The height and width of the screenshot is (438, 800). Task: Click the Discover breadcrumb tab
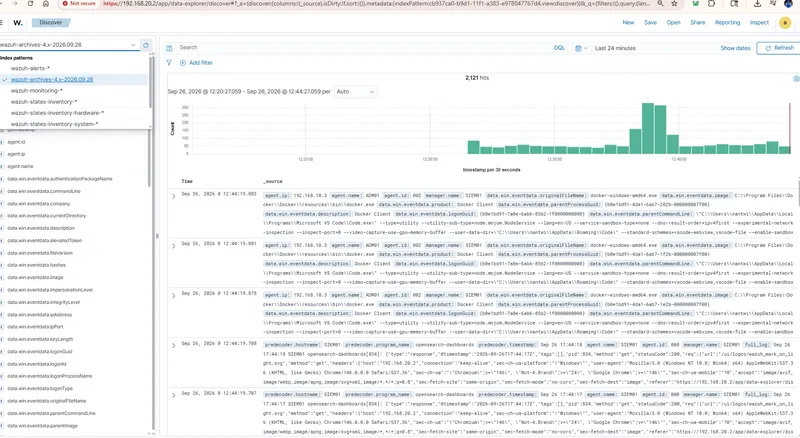click(51, 23)
